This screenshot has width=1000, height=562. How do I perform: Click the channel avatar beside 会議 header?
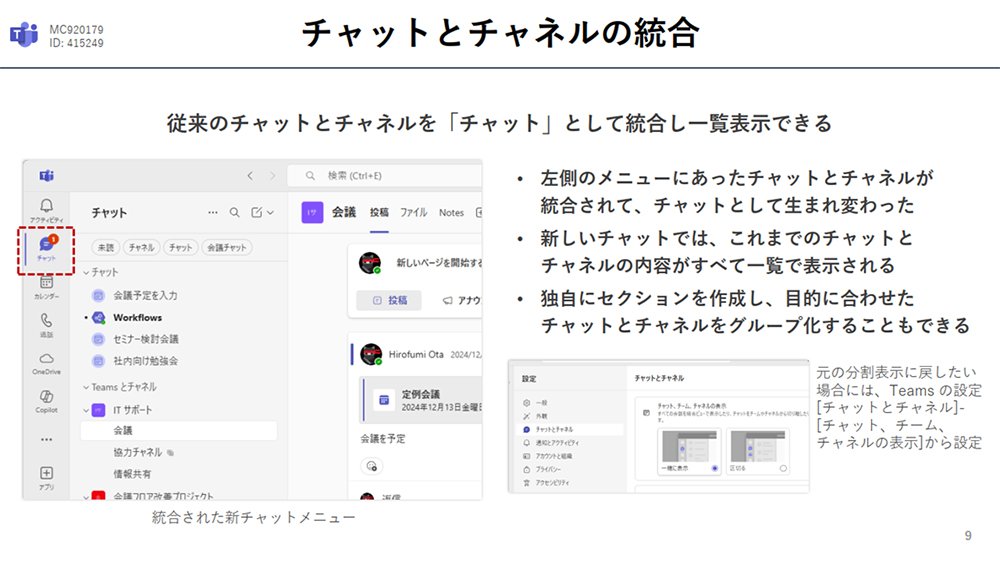point(312,212)
